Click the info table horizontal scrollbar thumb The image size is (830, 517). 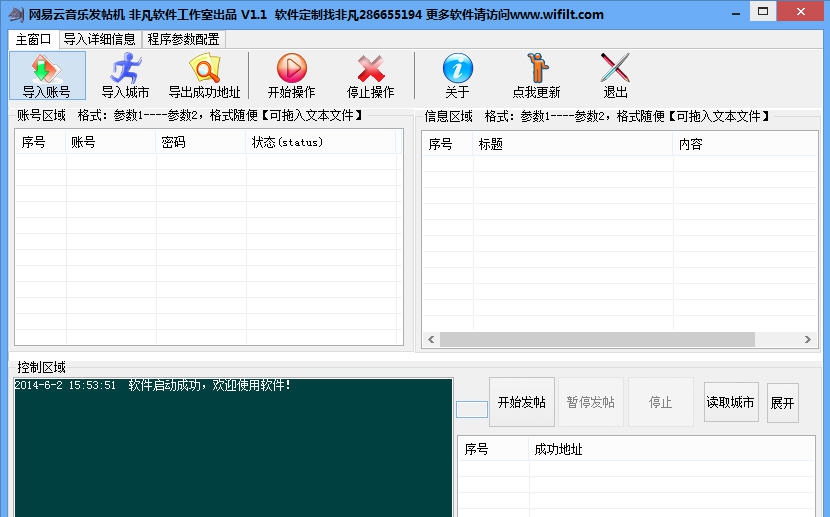597,339
